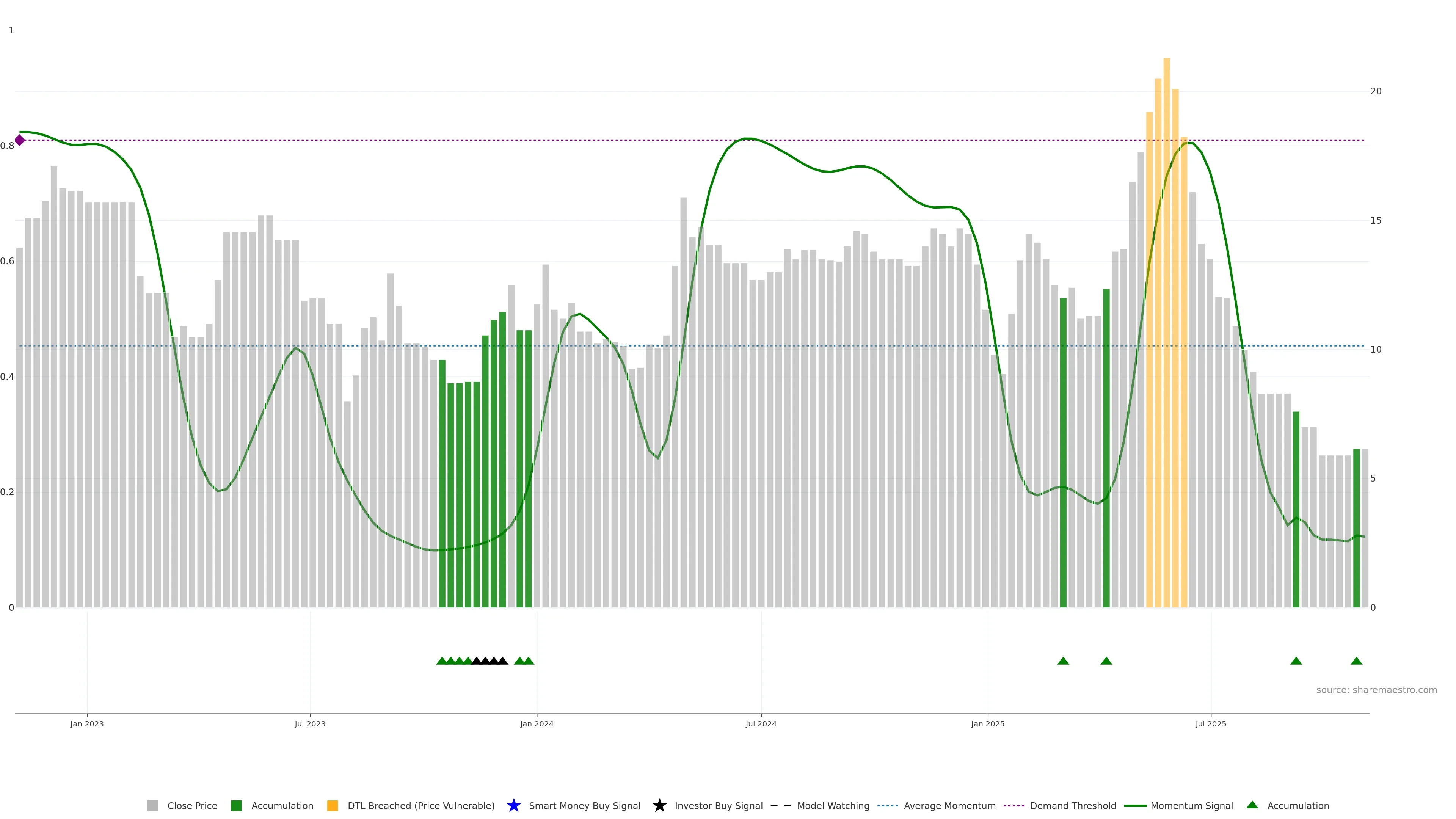Click the Jan 2023 axis label

tap(87, 723)
